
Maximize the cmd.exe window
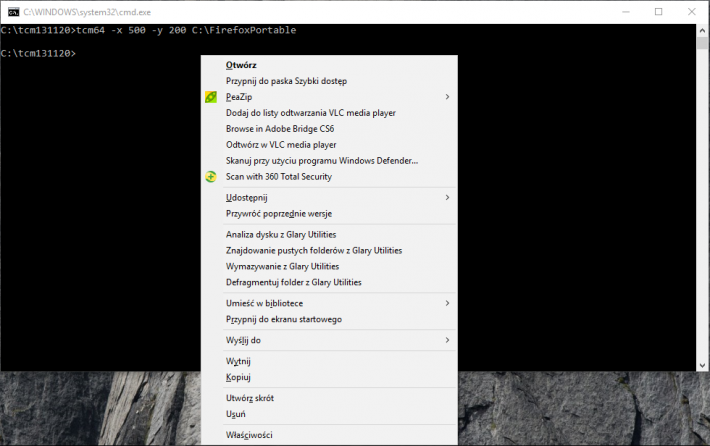[659, 12]
